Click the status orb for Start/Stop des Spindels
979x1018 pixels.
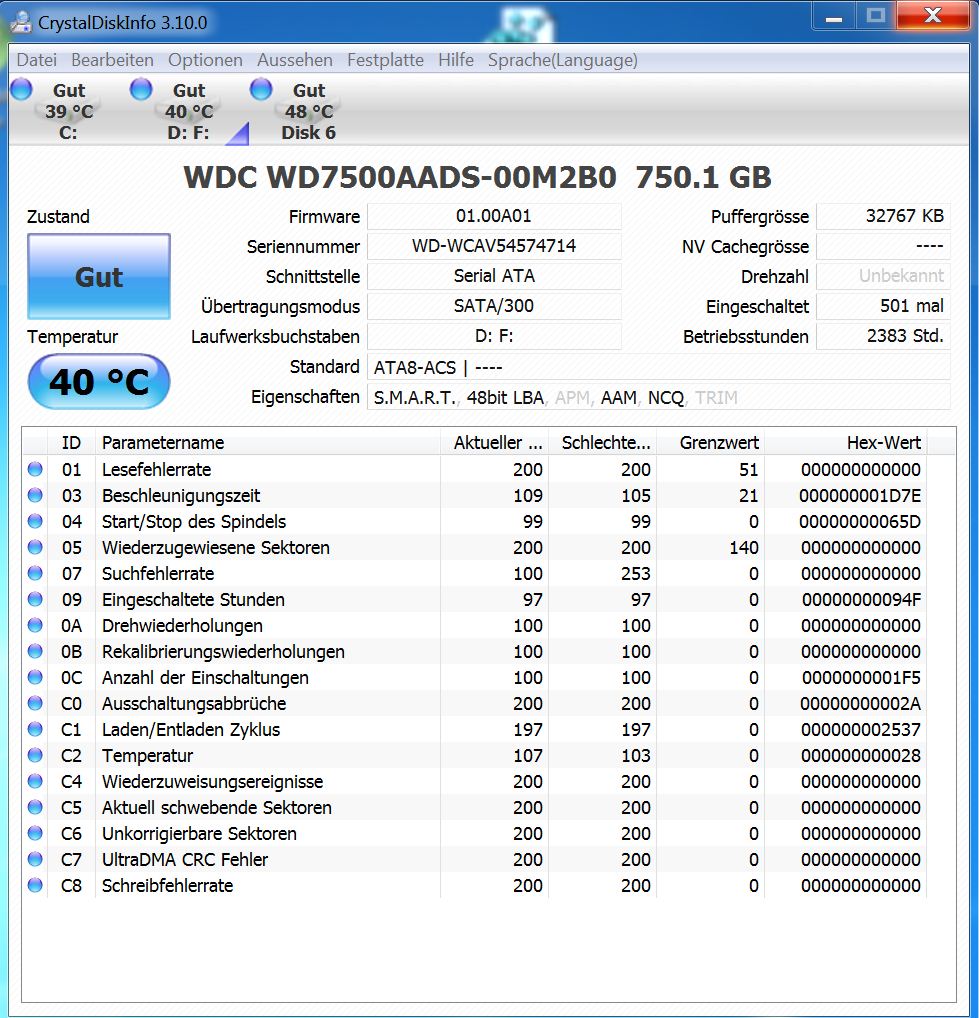tap(35, 521)
